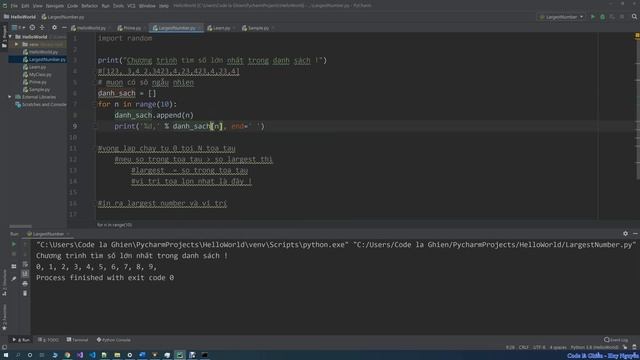
Task: Open Project view mode dropdown
Action: tap(18, 28)
